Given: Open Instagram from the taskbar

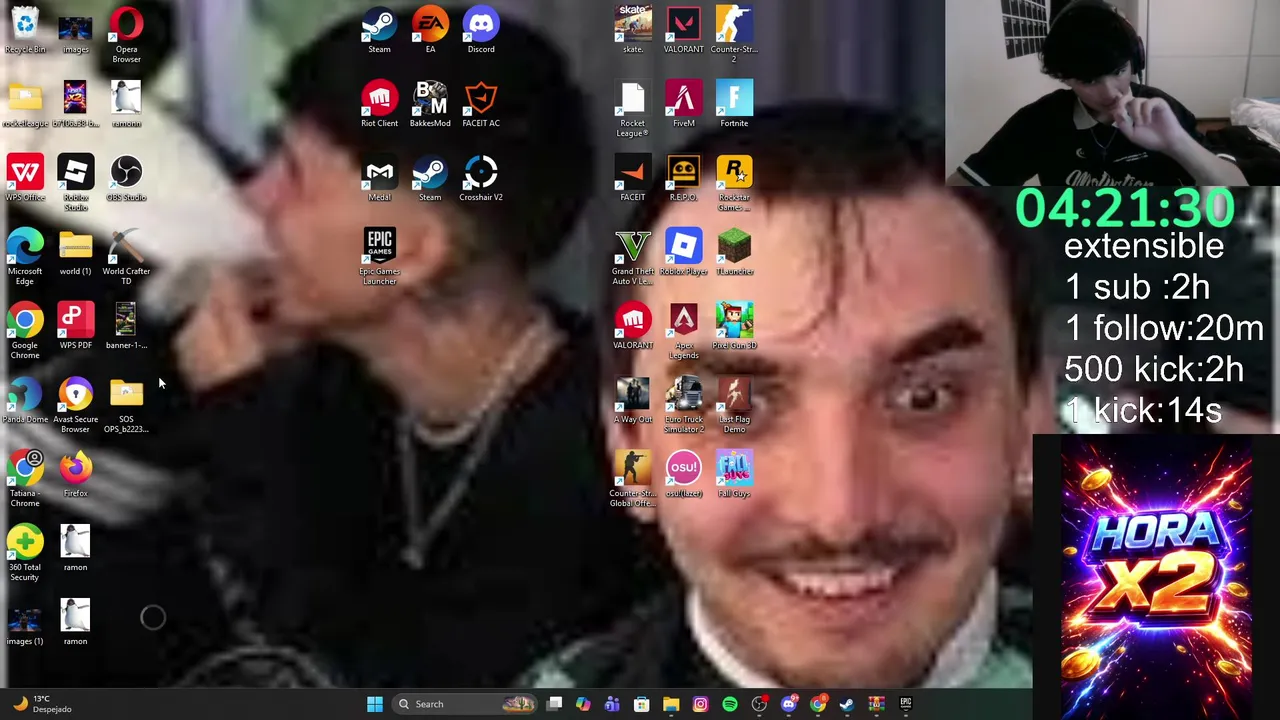Looking at the screenshot, I should [x=700, y=704].
